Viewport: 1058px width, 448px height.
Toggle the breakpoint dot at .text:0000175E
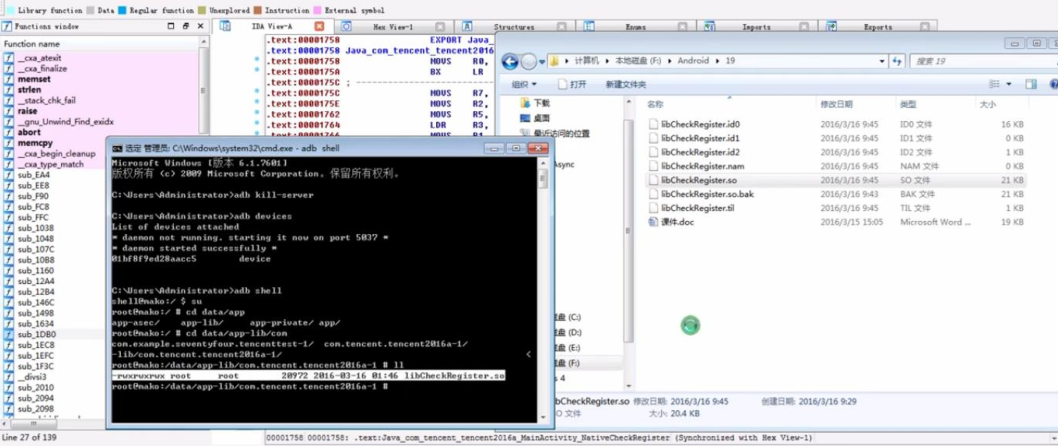256,103
